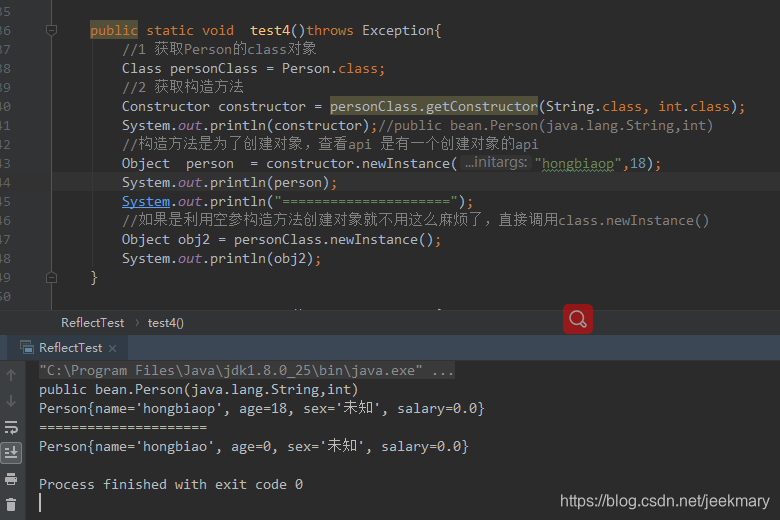The height and width of the screenshot is (520, 780).
Task: Click the '获取构造方法' comment line
Action: point(183,87)
